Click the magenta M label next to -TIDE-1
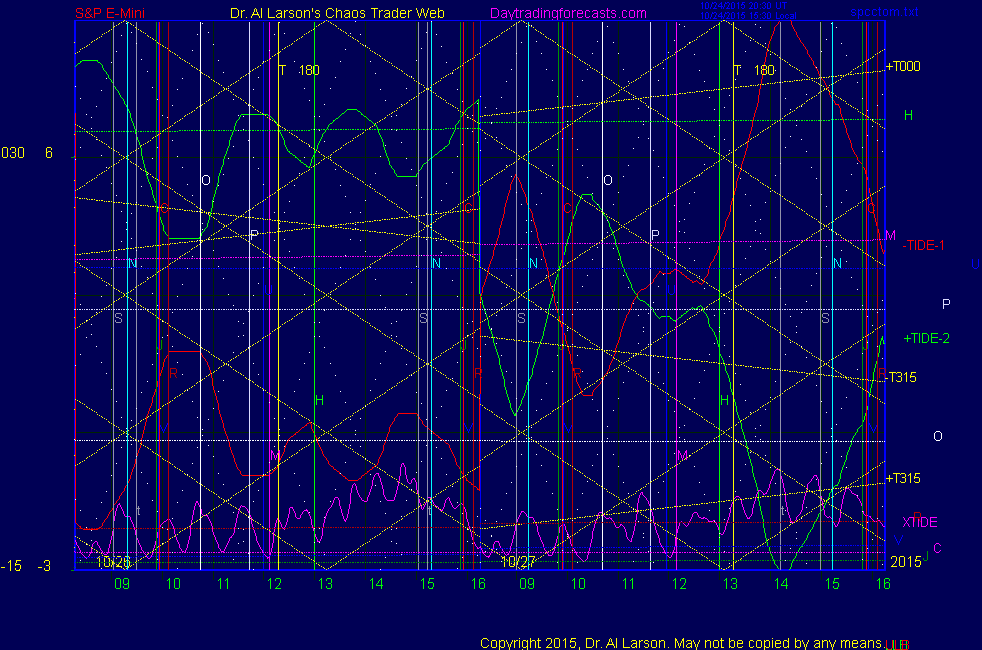Image resolution: width=982 pixels, height=650 pixels. 891,235
